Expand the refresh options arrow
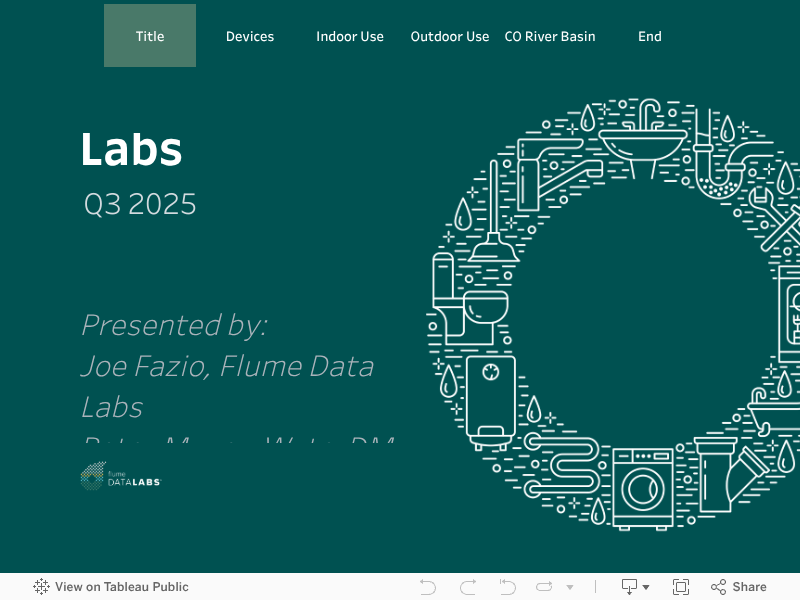 (x=570, y=587)
